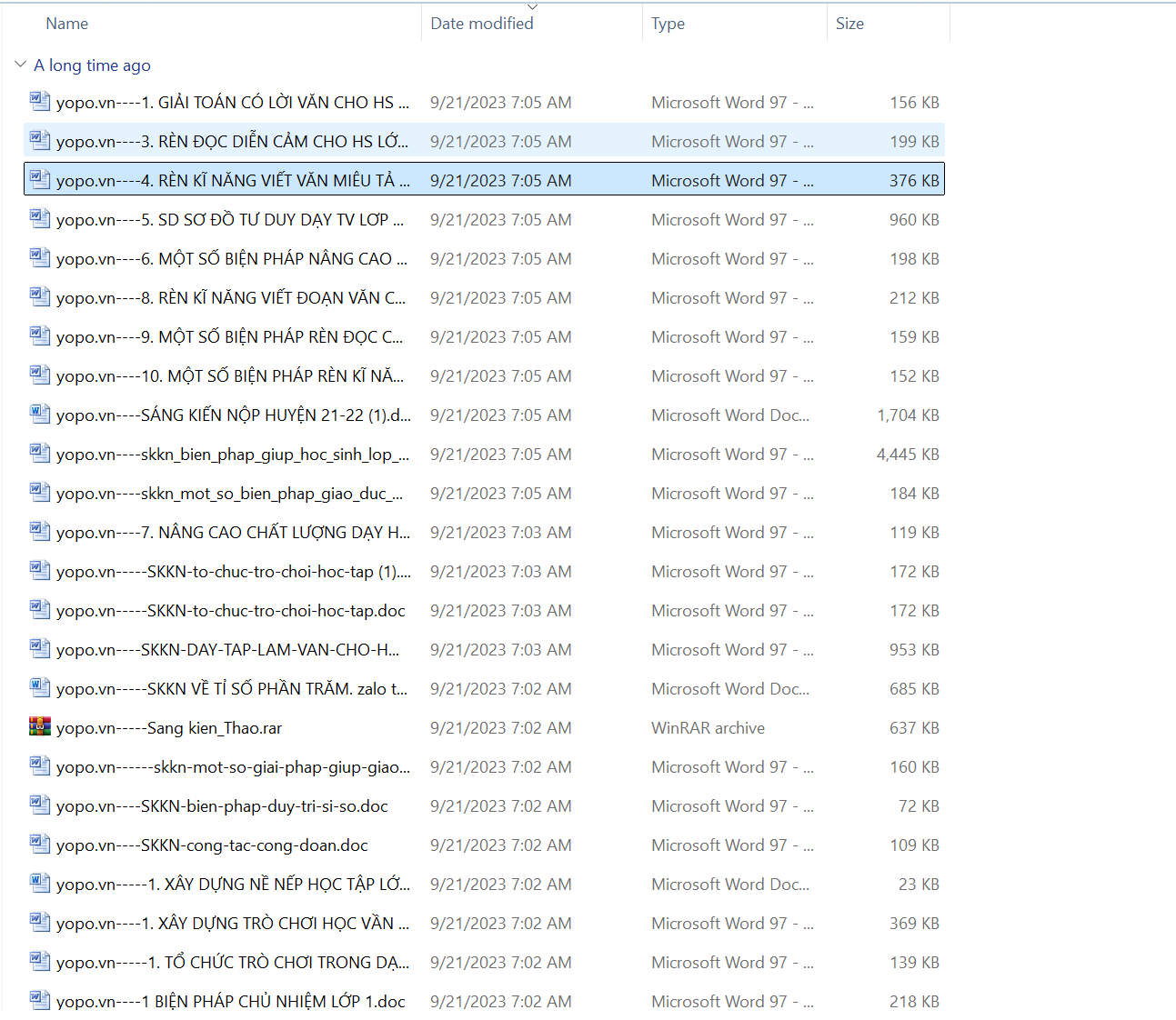Click Word icon of '1 BIỆN PHÁP CHỦ NHIỆM LỚP 1.doc'

click(x=39, y=1000)
